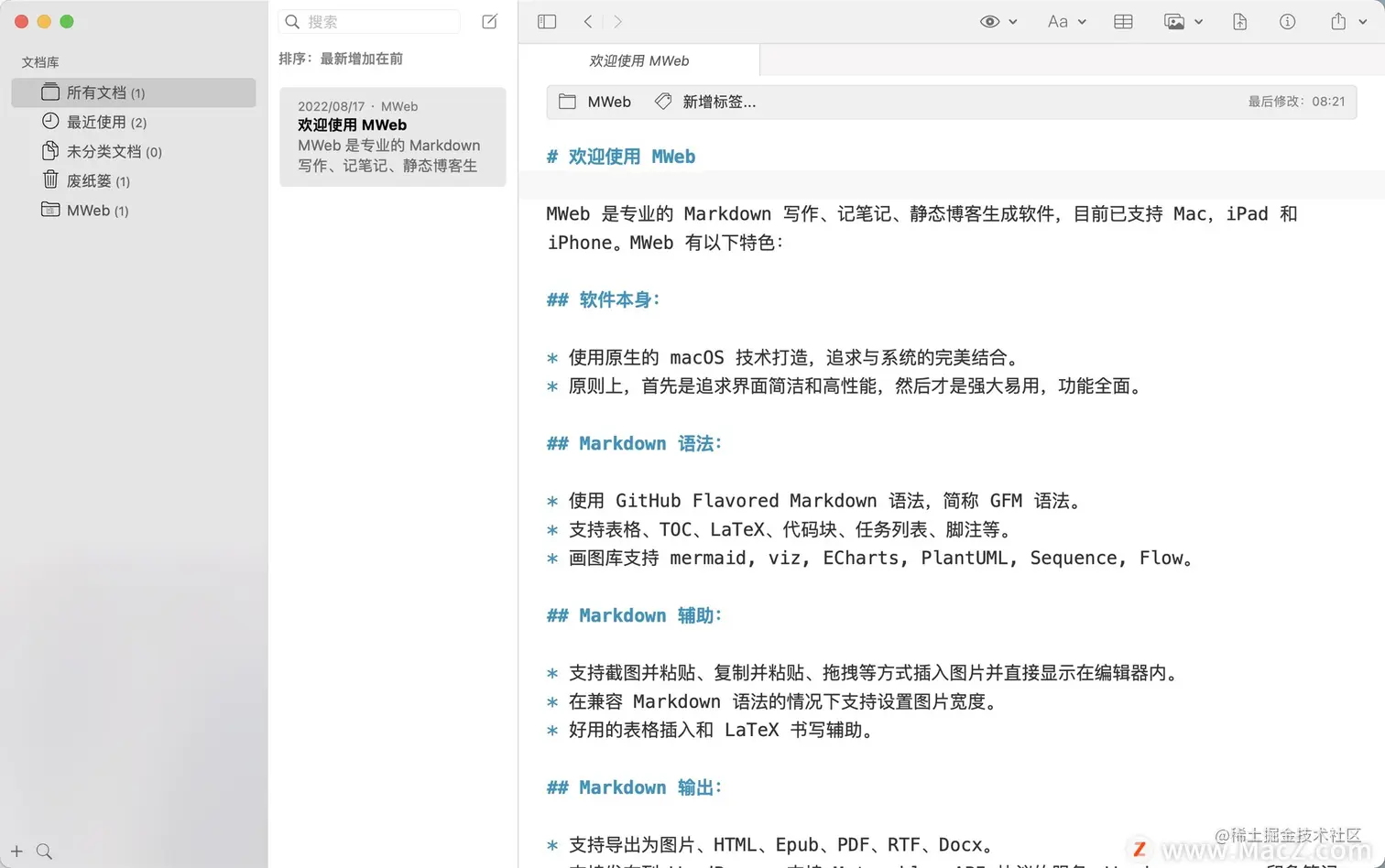Image resolution: width=1385 pixels, height=868 pixels.
Task: Create a new document with compose icon
Action: pyautogui.click(x=490, y=21)
